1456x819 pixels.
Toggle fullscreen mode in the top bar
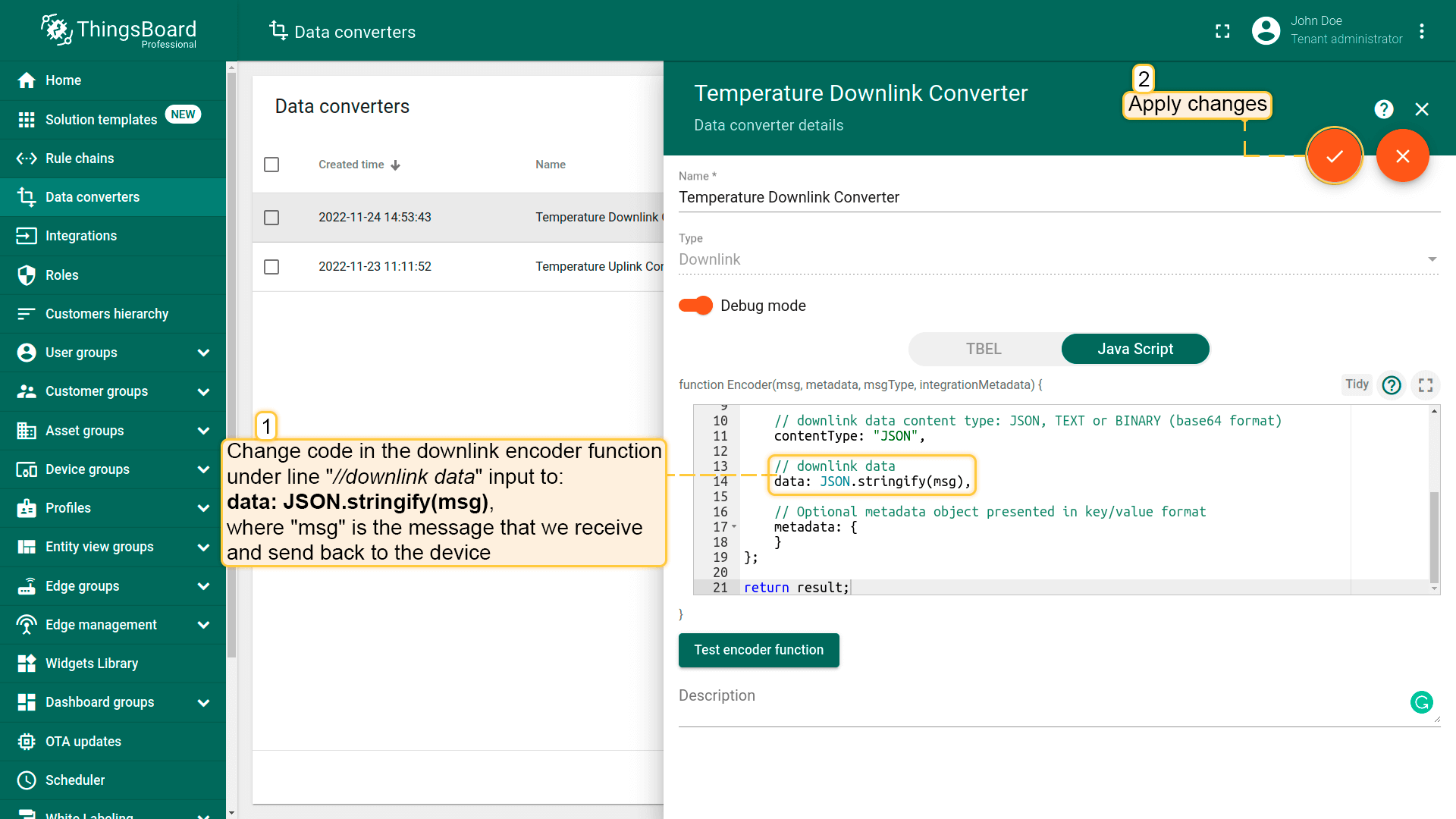click(x=1222, y=31)
